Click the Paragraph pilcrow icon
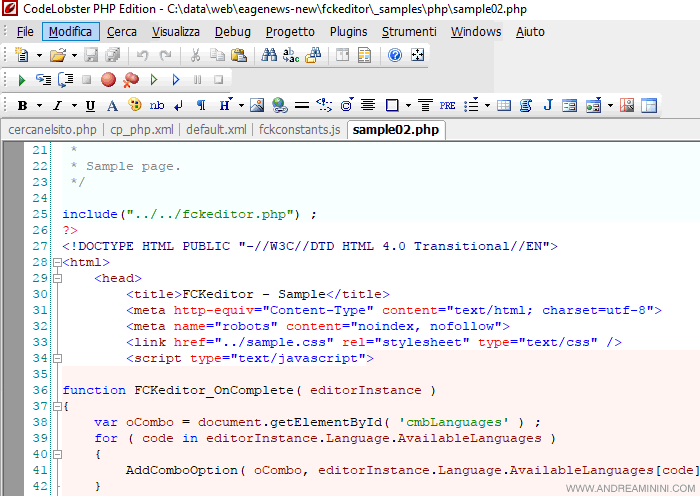Screen dimensions: 700x496 pos(201,106)
